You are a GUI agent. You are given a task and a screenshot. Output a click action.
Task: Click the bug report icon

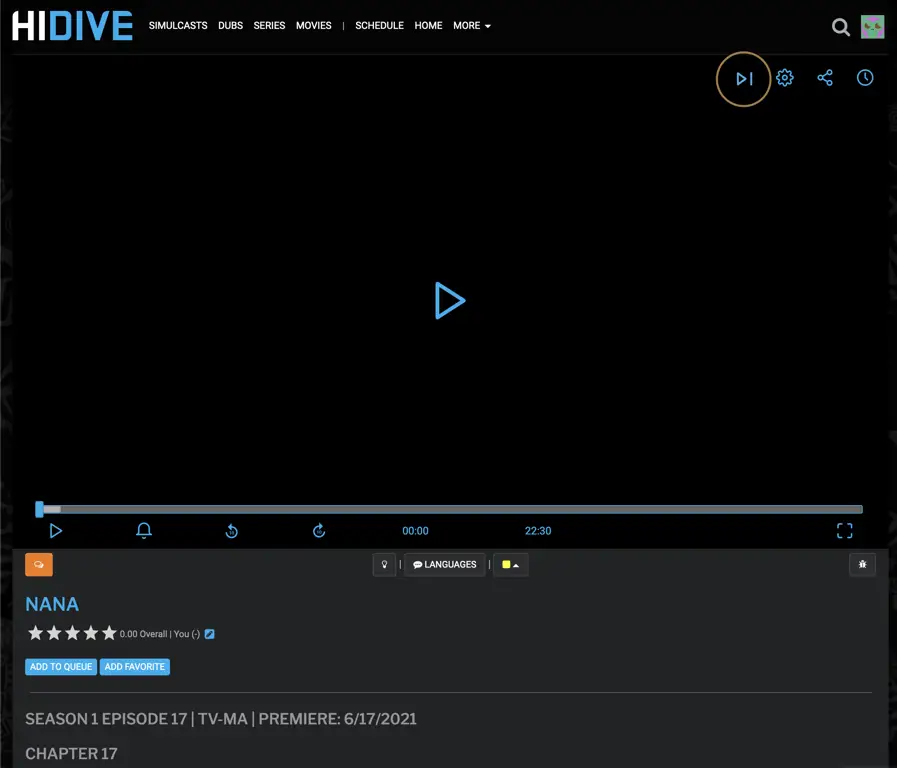click(x=862, y=564)
